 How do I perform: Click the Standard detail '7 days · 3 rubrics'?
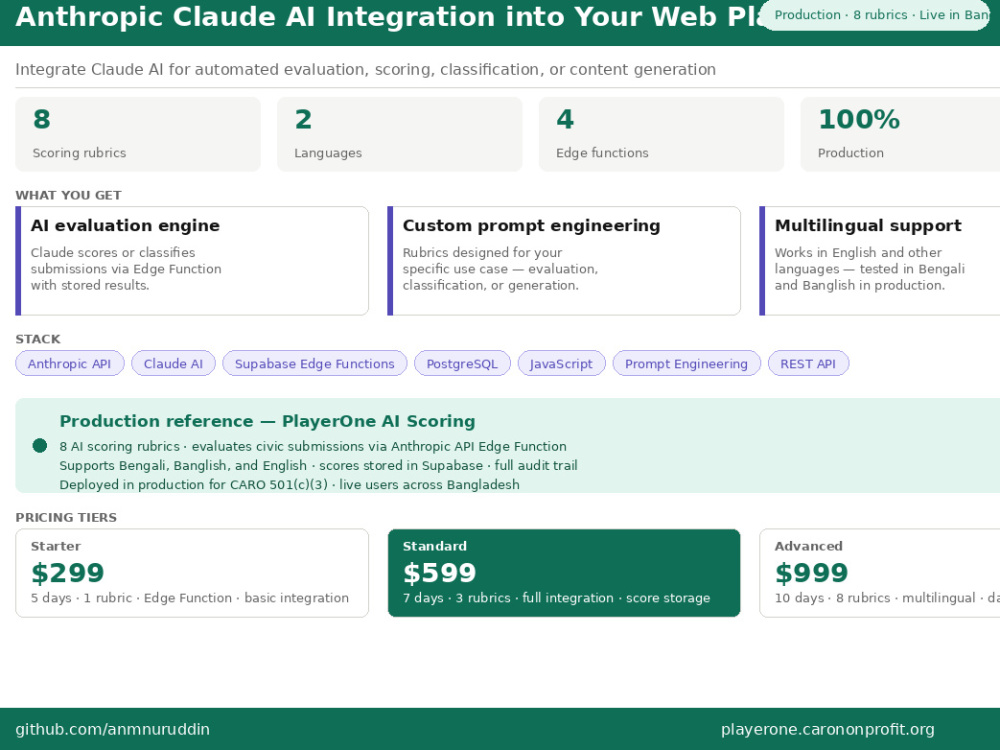point(556,598)
